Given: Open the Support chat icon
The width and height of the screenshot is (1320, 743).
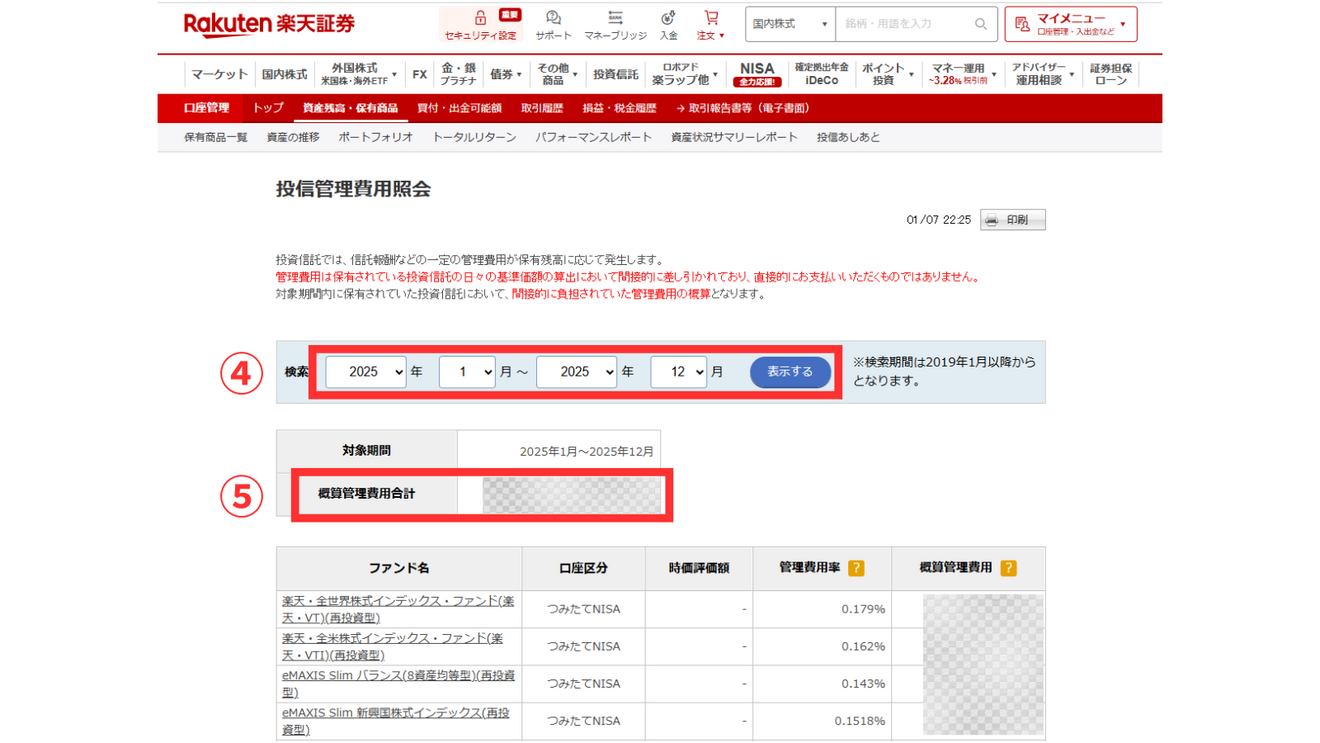Looking at the screenshot, I should click(553, 18).
